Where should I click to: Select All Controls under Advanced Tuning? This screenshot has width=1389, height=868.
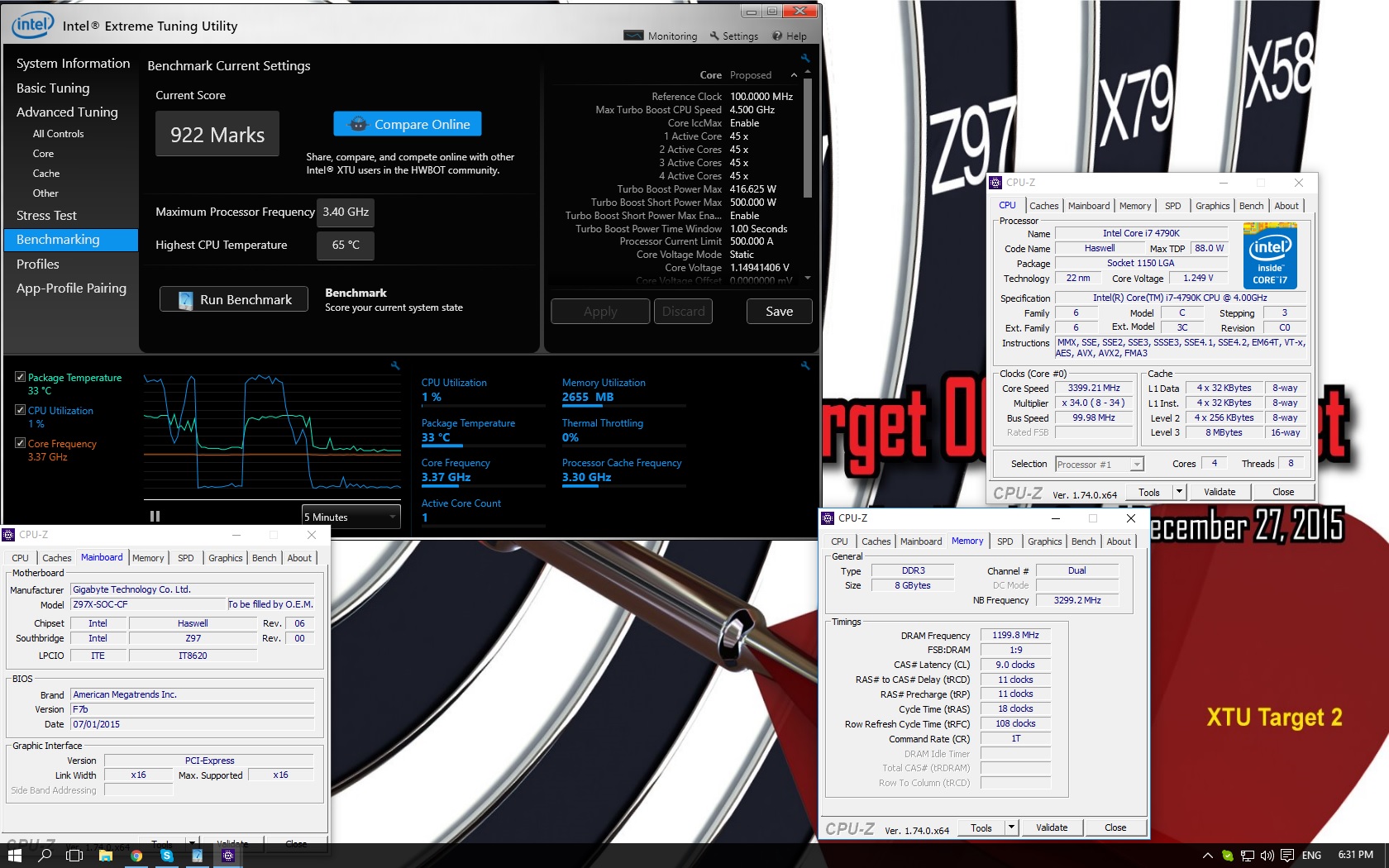[x=58, y=134]
